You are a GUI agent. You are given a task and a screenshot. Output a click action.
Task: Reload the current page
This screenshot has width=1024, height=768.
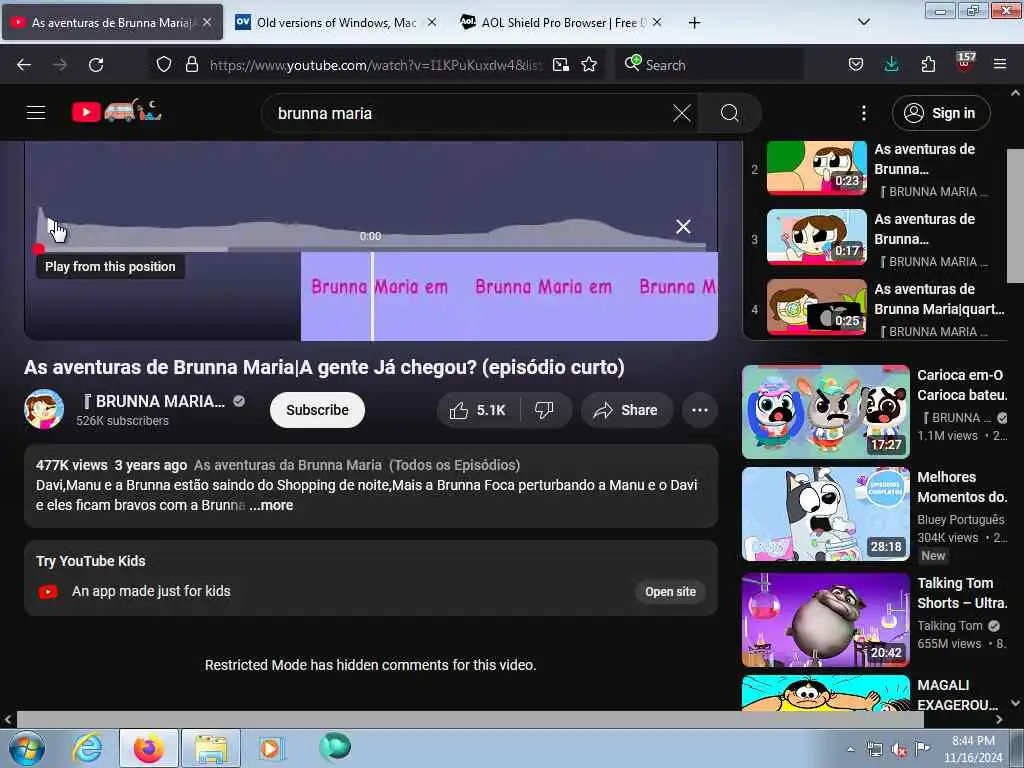96,65
